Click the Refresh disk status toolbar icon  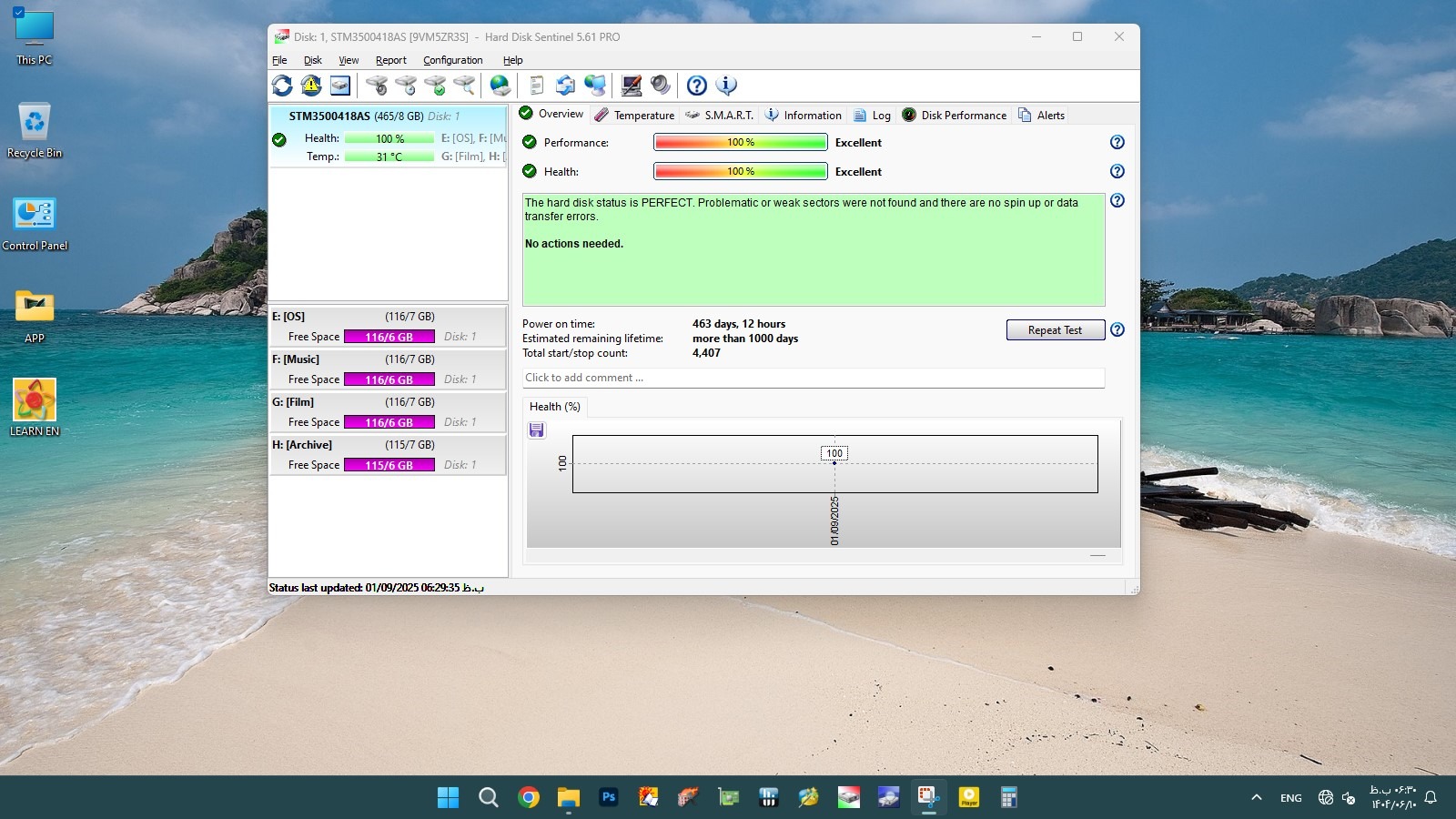coord(282,86)
